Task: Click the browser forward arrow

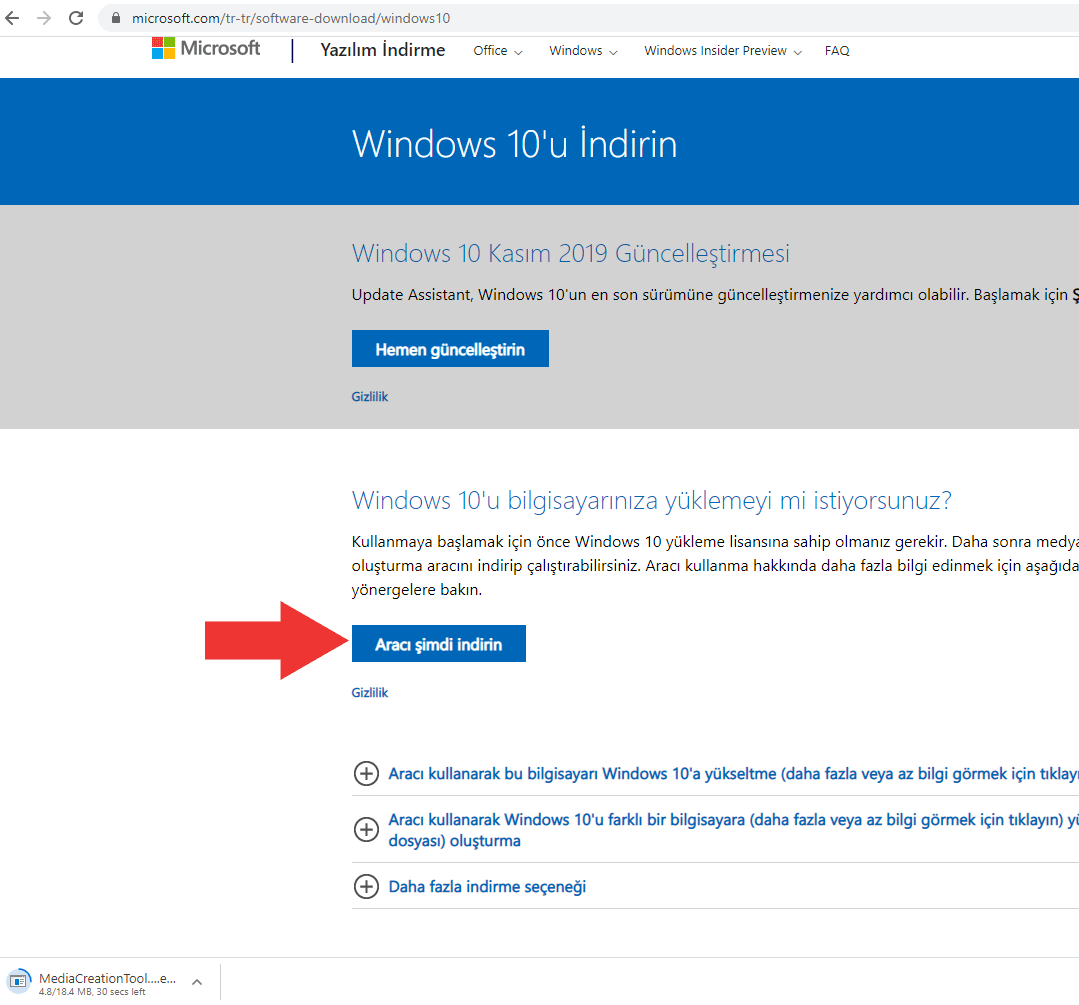Action: pos(44,18)
